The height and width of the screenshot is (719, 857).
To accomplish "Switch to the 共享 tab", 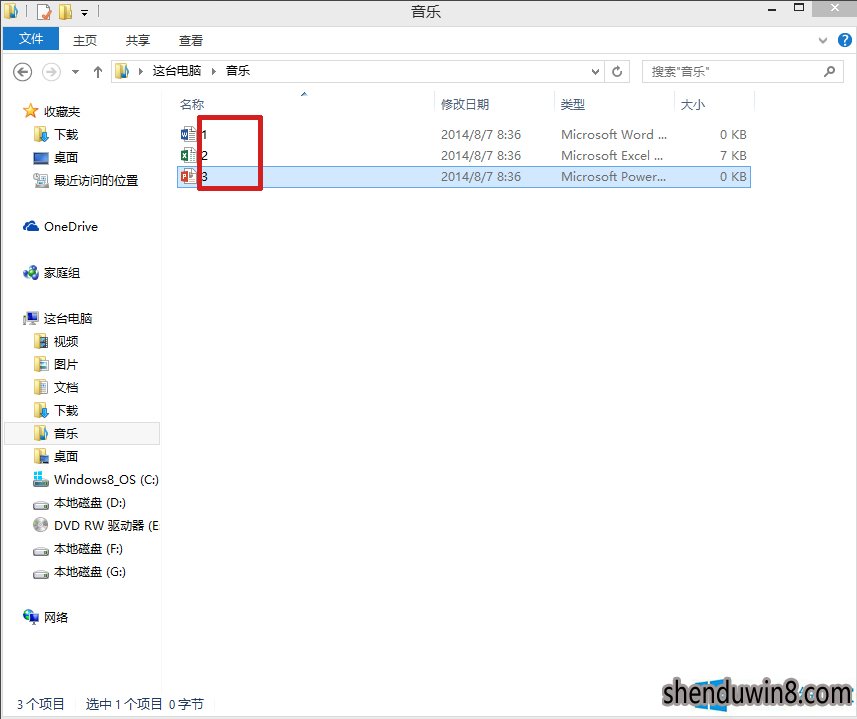I will click(138, 40).
